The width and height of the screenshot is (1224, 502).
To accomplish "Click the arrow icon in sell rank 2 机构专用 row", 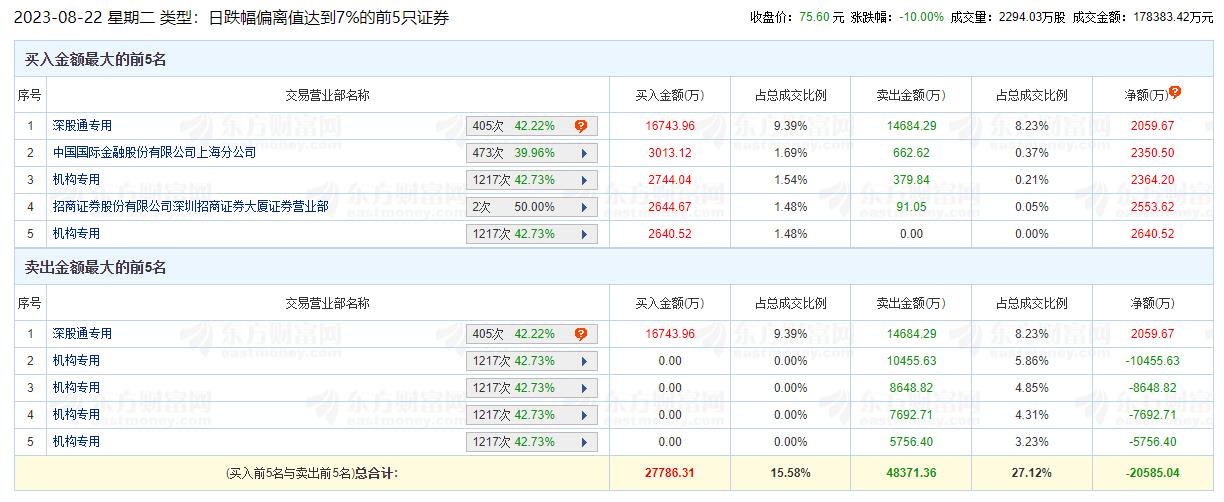I will click(x=582, y=361).
